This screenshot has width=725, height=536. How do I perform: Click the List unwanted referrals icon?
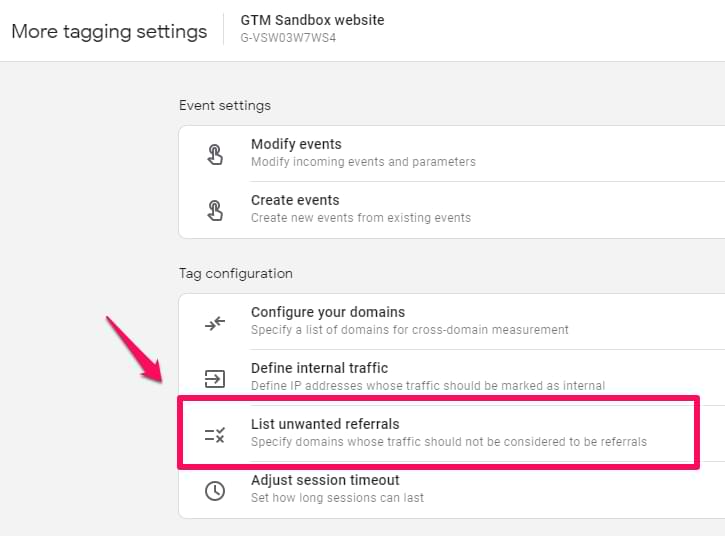point(215,434)
